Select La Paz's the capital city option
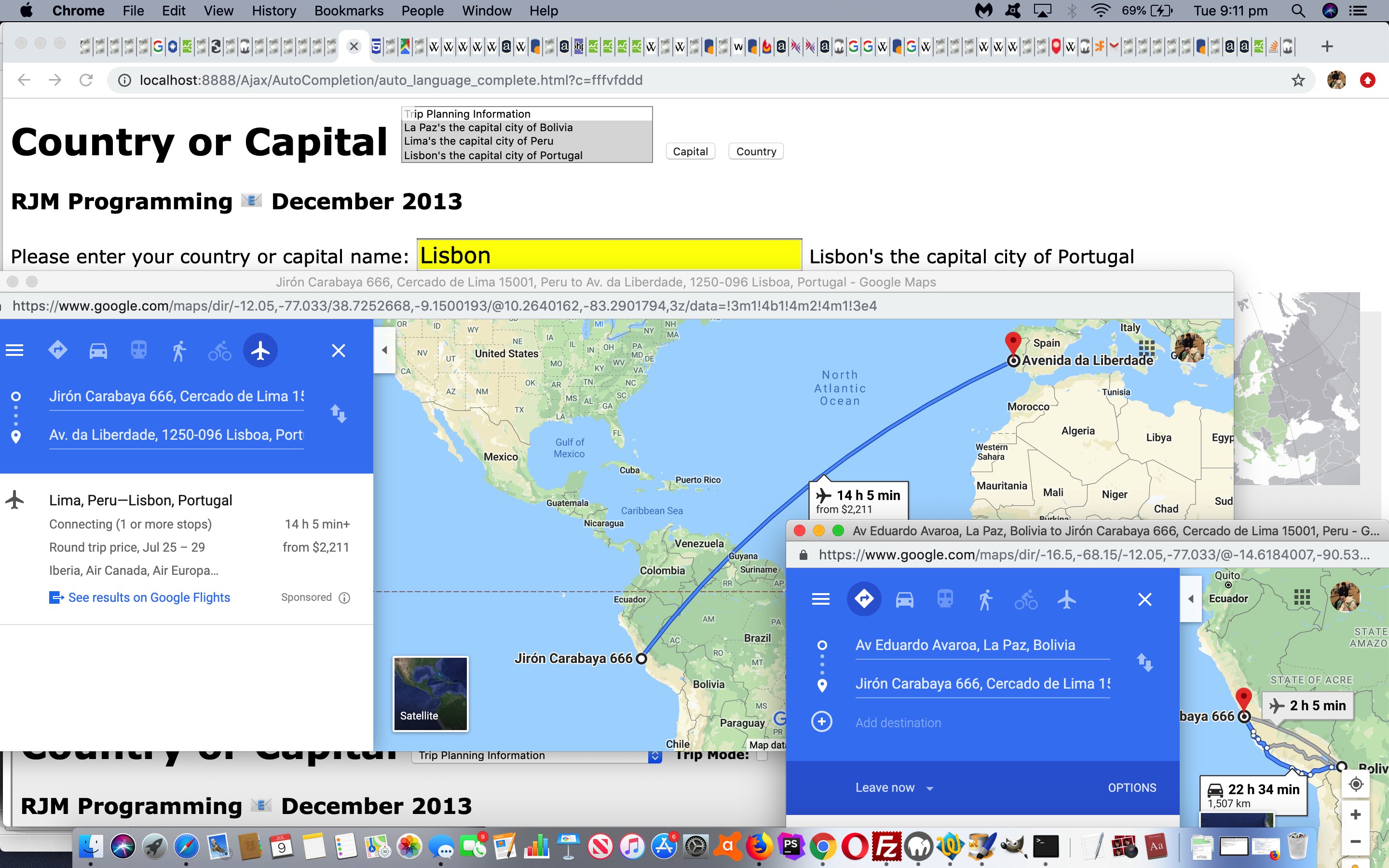Viewport: 1389px width, 868px height. [527, 127]
